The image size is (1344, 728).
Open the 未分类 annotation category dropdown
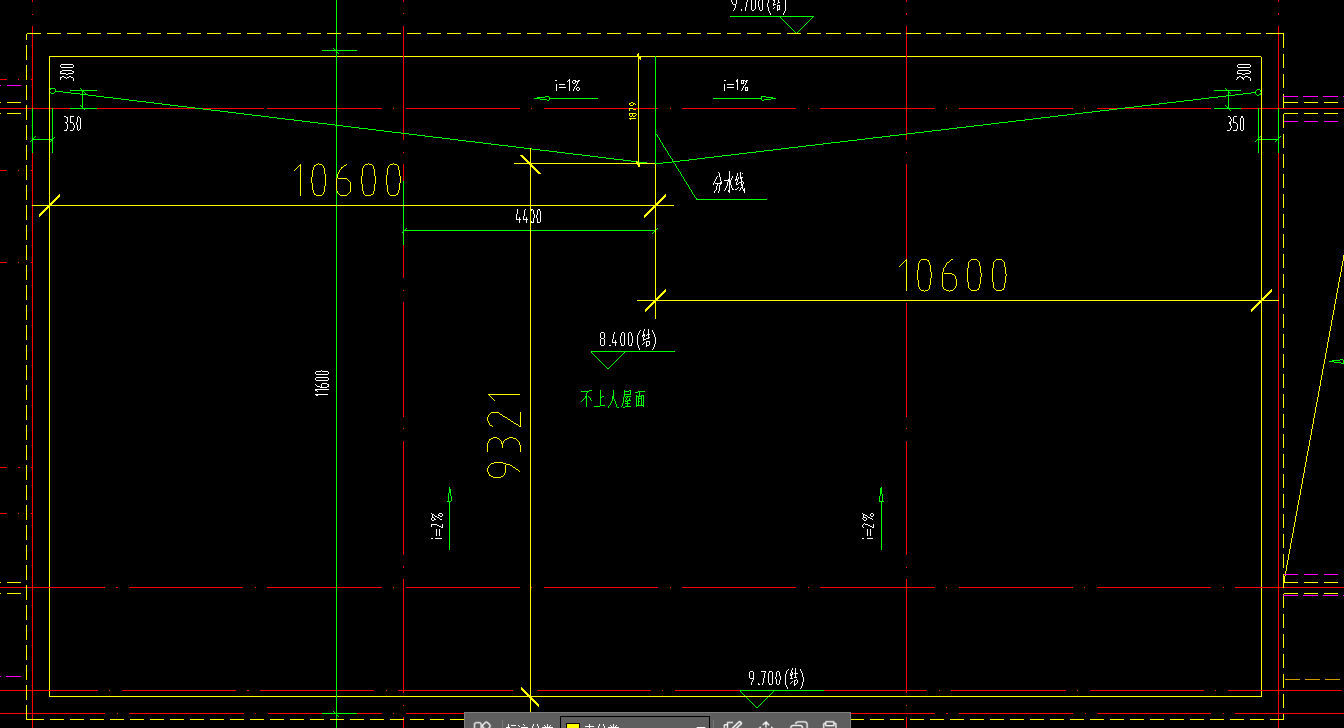coord(636,722)
